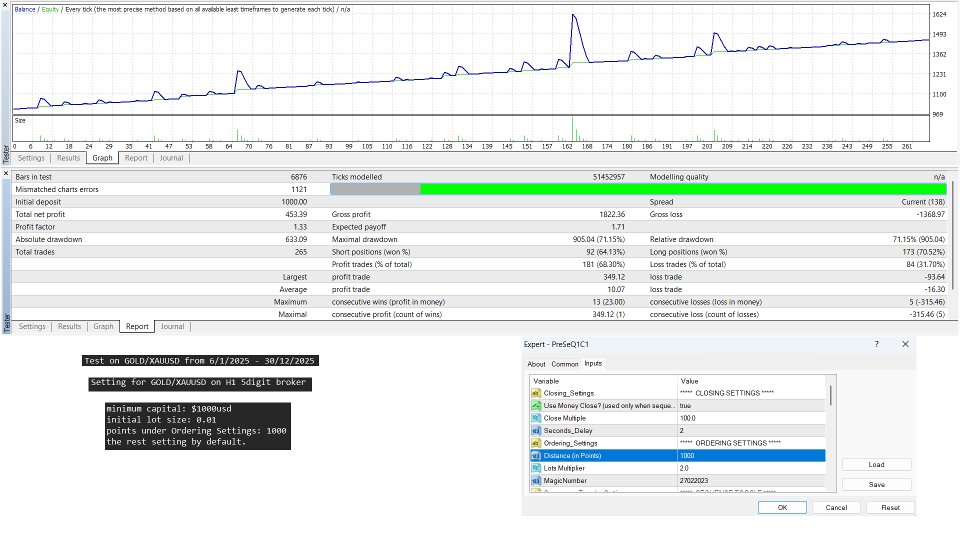Image resolution: width=960 pixels, height=540 pixels.
Task: Open the Common tab in Expert dialog
Action: click(565, 364)
